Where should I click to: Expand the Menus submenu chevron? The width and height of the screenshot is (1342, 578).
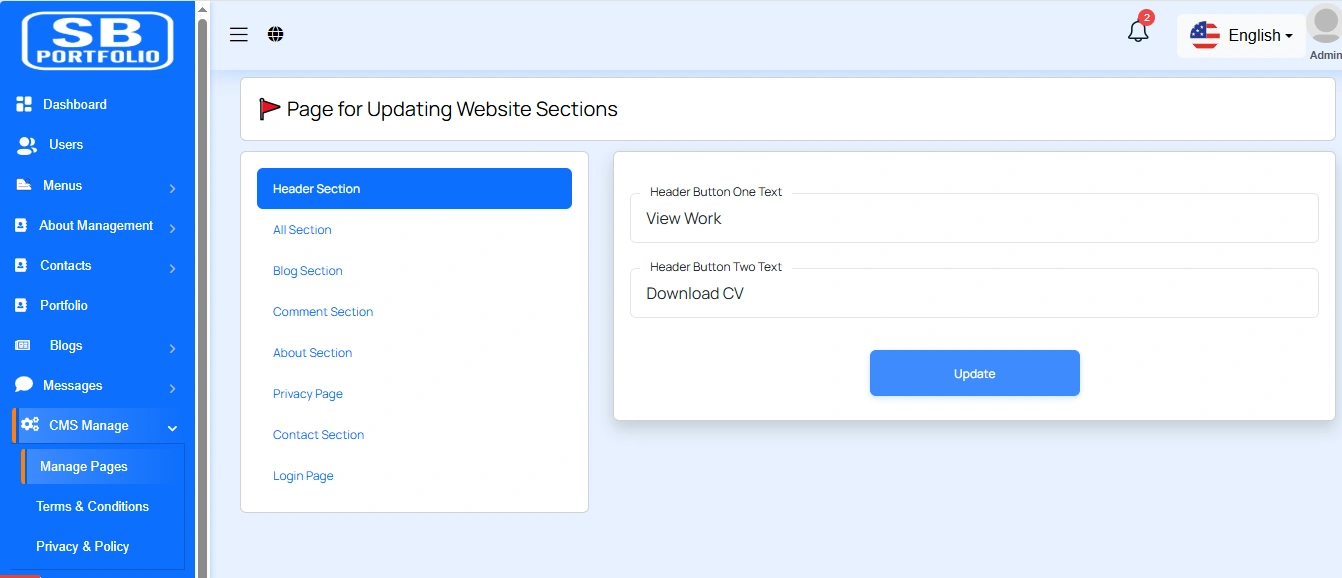click(173, 188)
